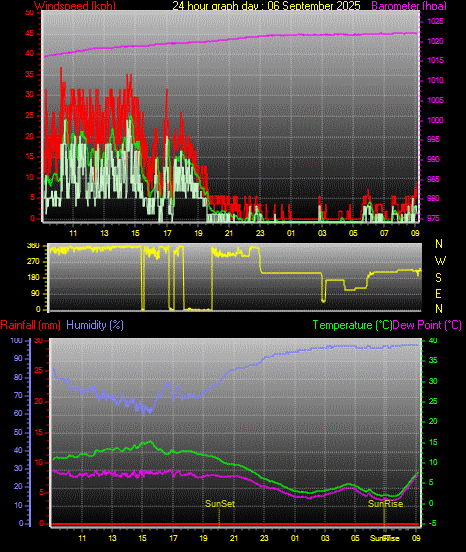Click the SunRise marker on the temperature graph
Viewport: 466px width, 552px height.
coord(385,503)
